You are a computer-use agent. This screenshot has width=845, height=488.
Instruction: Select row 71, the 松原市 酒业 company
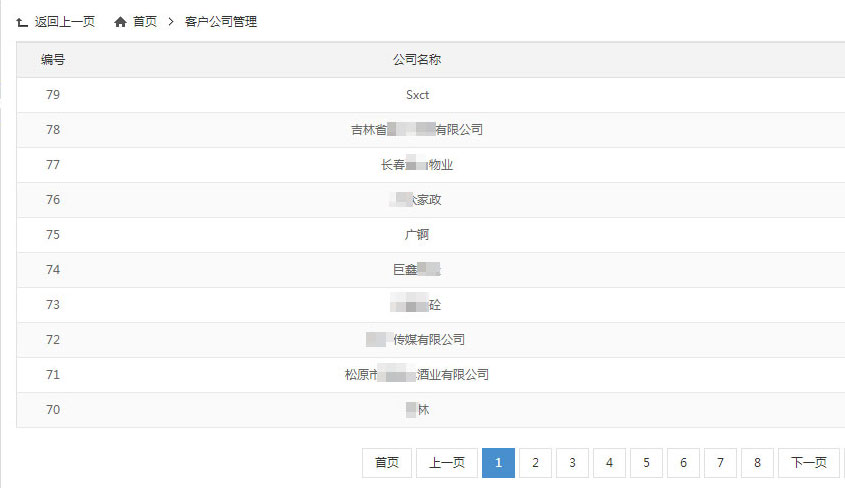[417, 375]
